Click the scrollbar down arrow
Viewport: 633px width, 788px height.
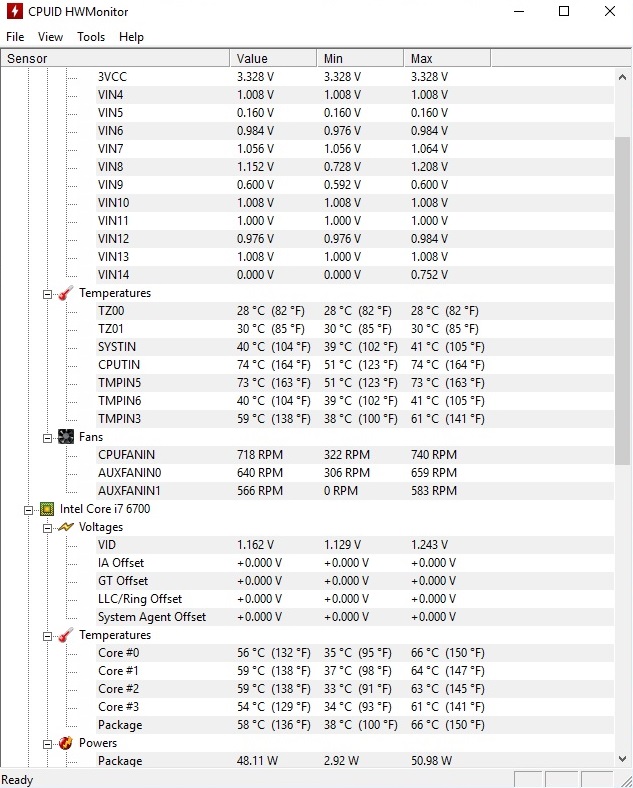[x=622, y=758]
